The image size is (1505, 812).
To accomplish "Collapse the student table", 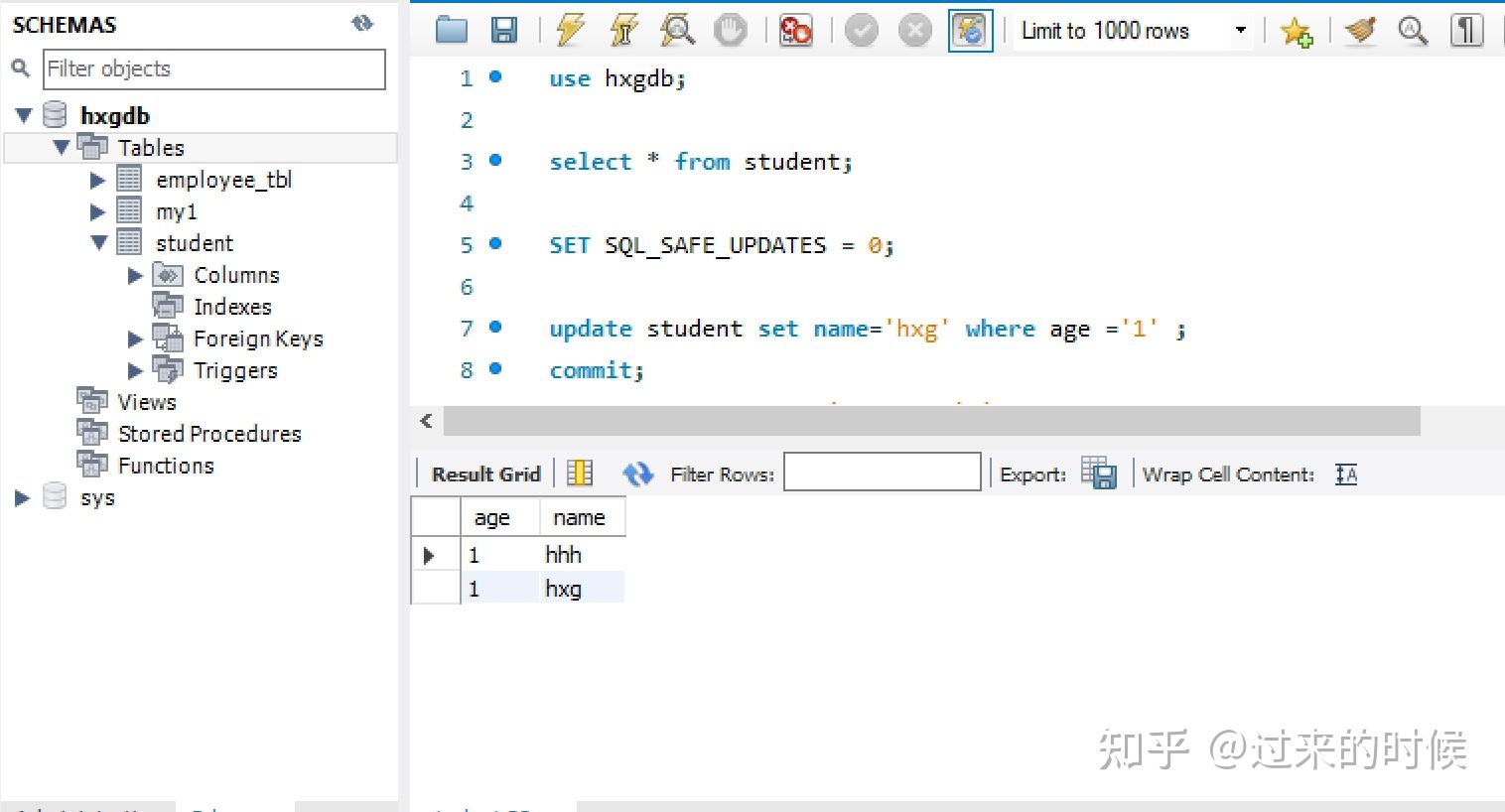I will (x=98, y=243).
